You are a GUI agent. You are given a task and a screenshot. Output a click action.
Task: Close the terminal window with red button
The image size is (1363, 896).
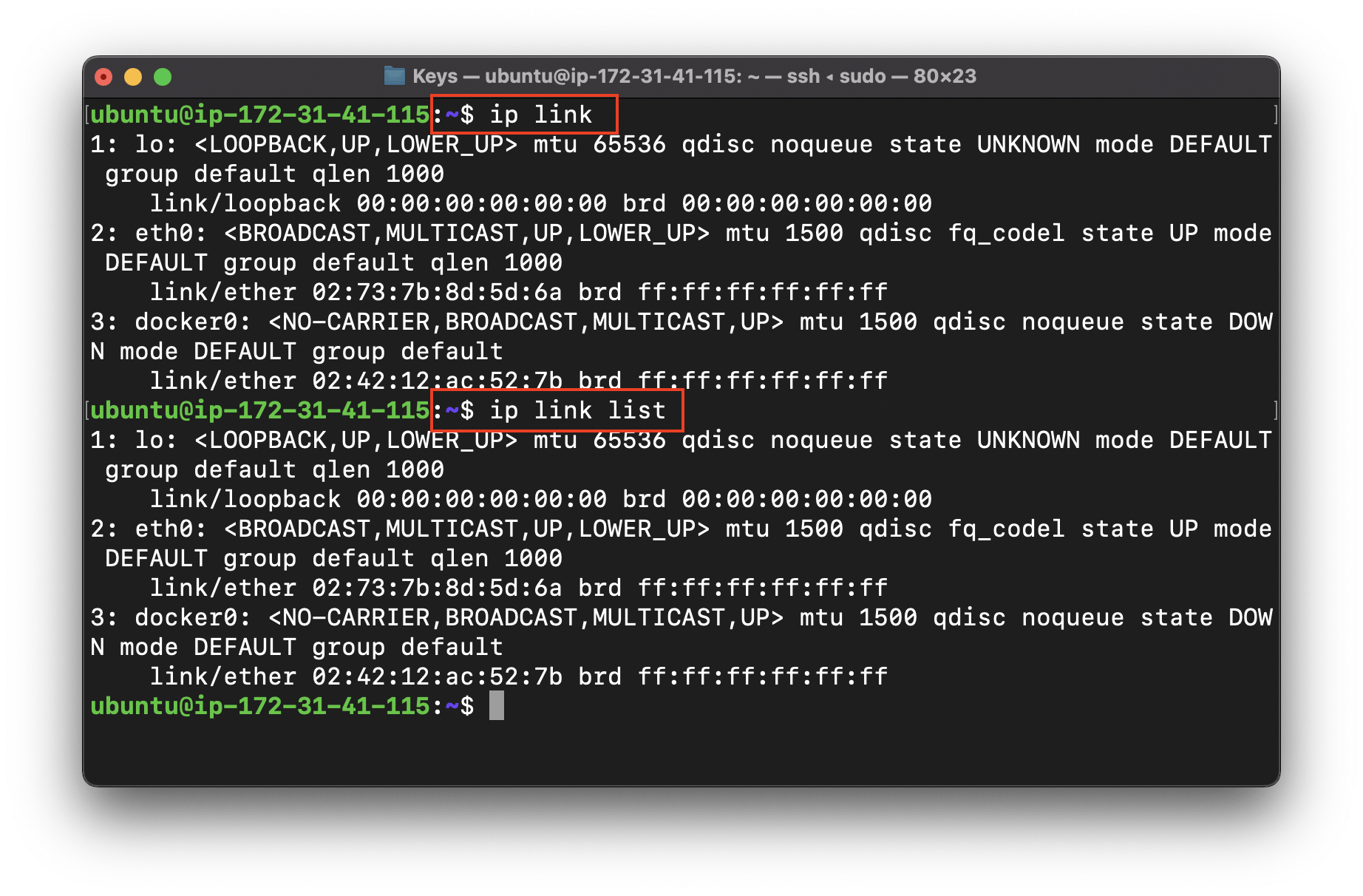104,77
